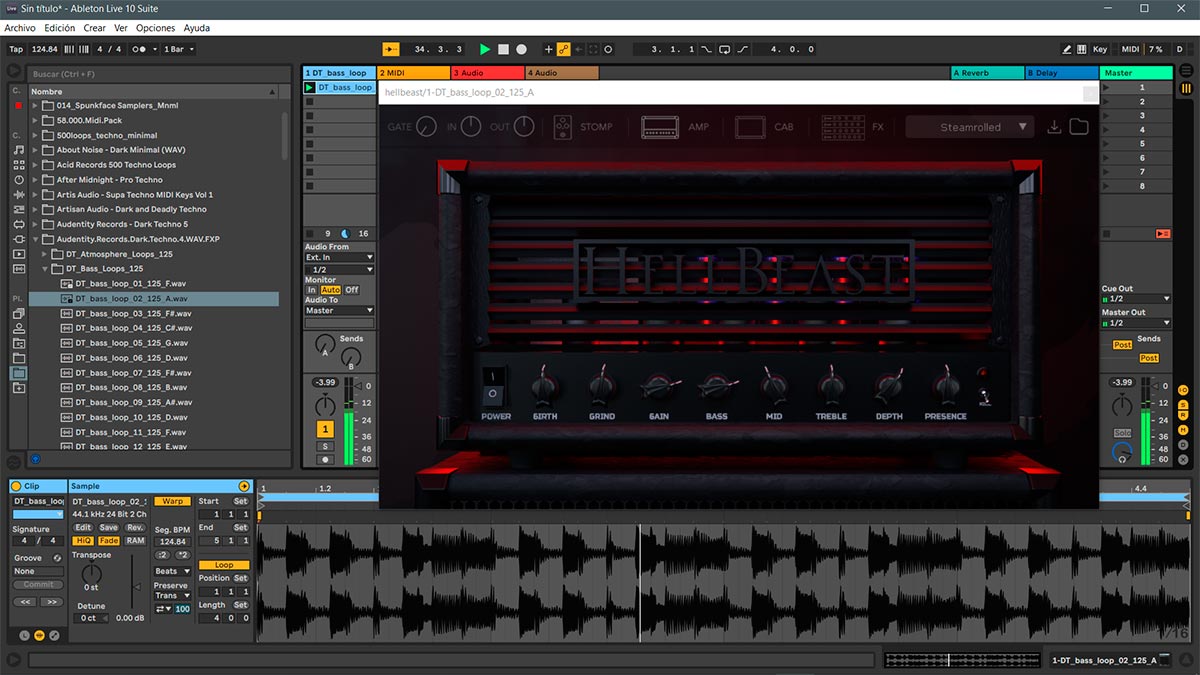The image size is (1200, 675).
Task: Toggle the MIDI arrangement overdub plus button
Action: point(548,49)
